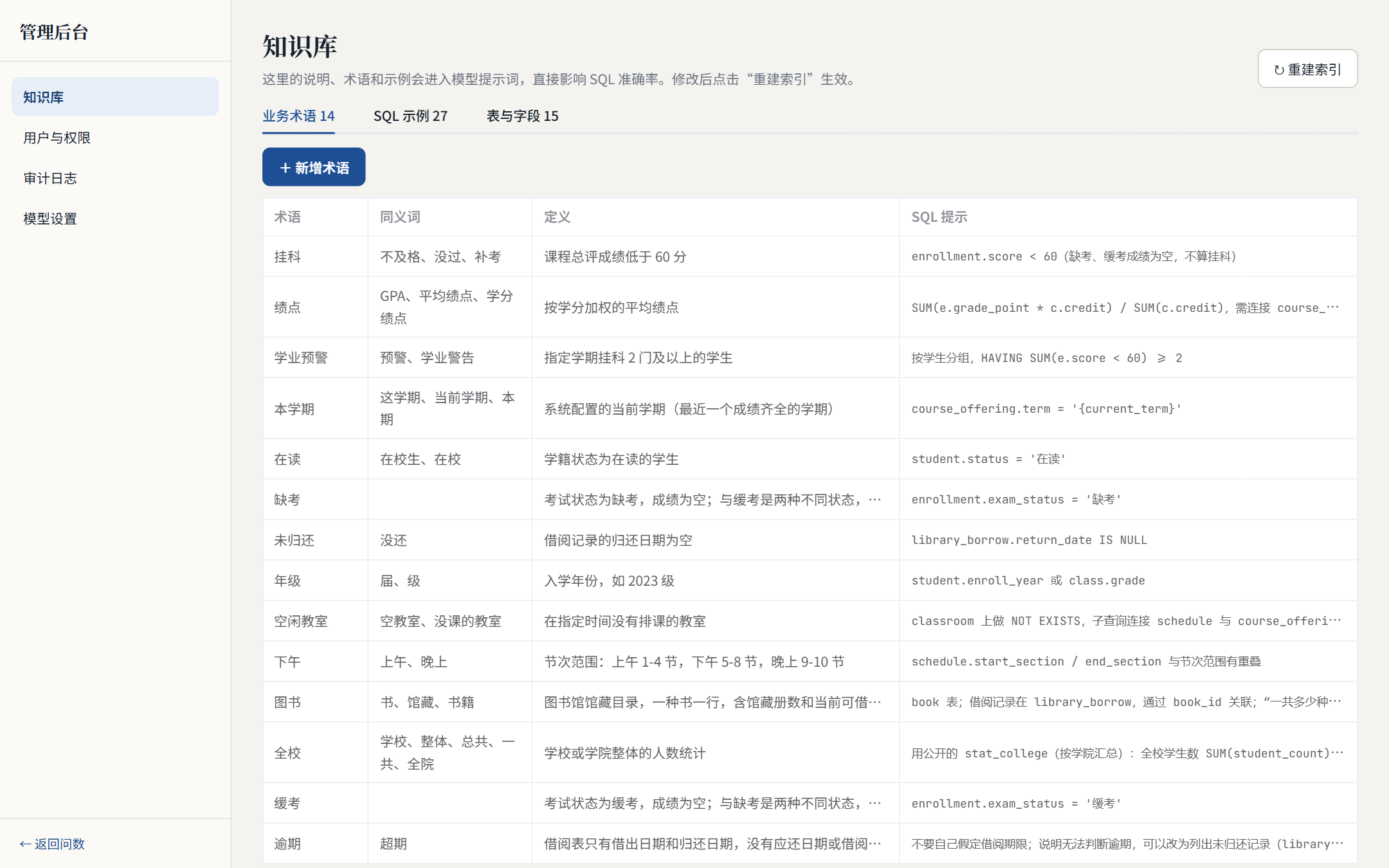Click definition 入学年份，如 2023 级
This screenshot has width=1389, height=868.
609,581
